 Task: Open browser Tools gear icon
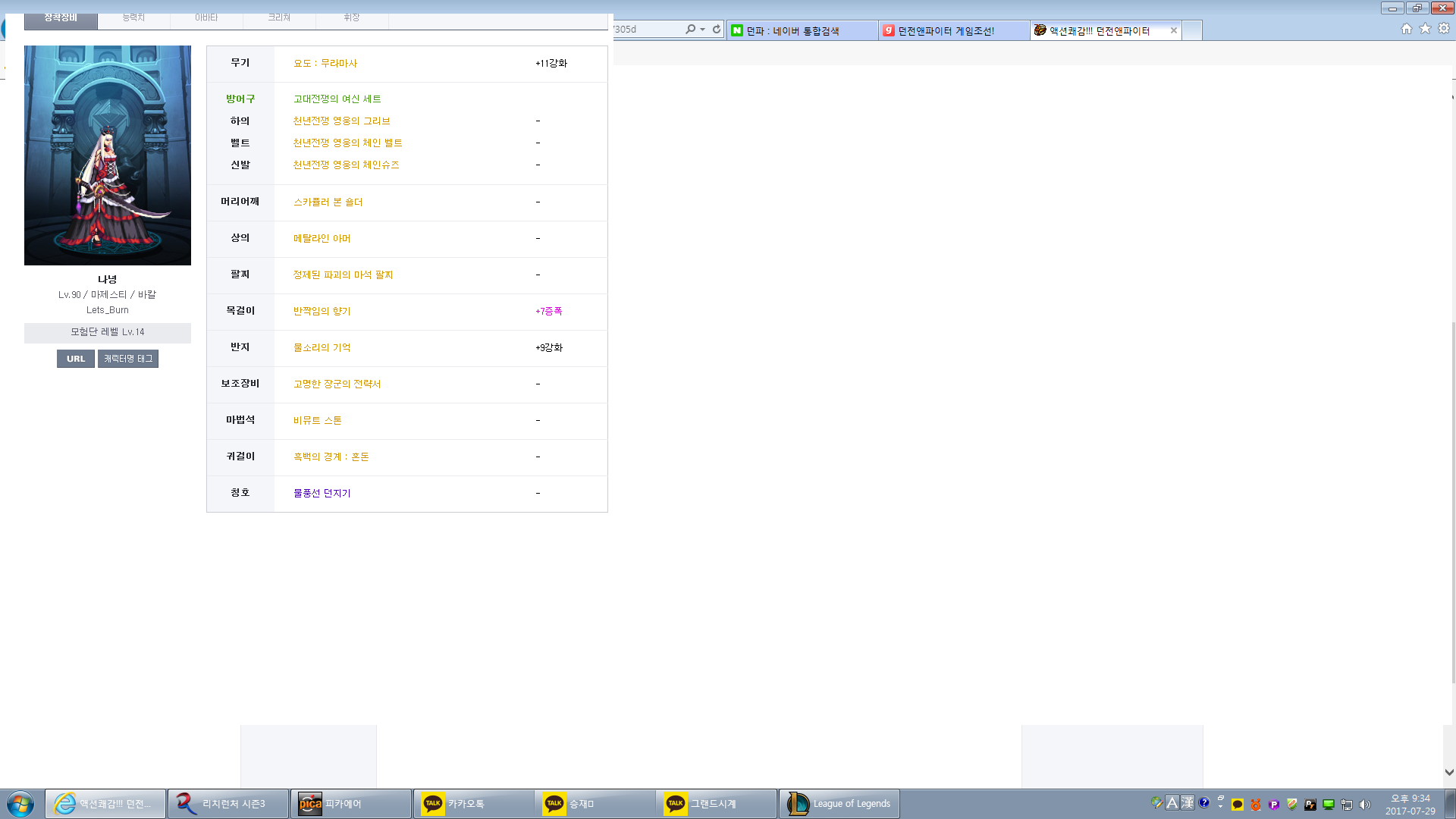click(1444, 29)
